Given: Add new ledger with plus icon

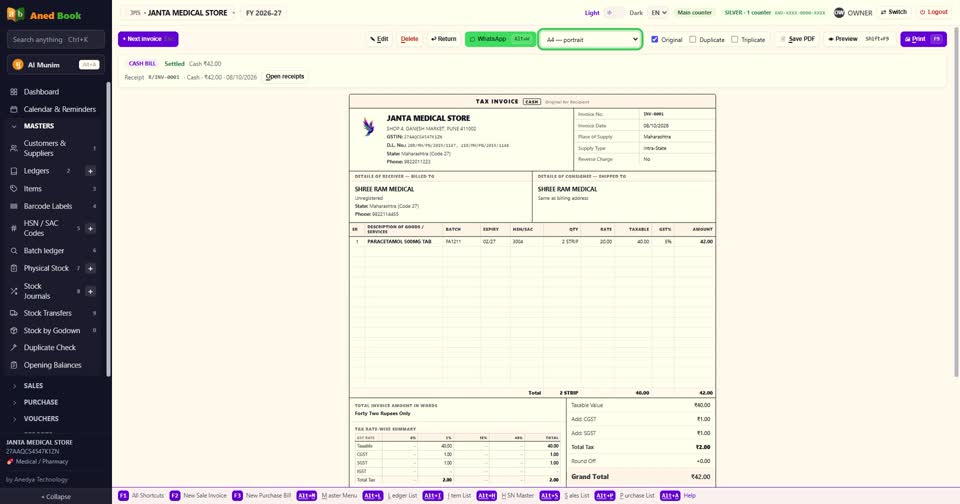Looking at the screenshot, I should pos(90,171).
